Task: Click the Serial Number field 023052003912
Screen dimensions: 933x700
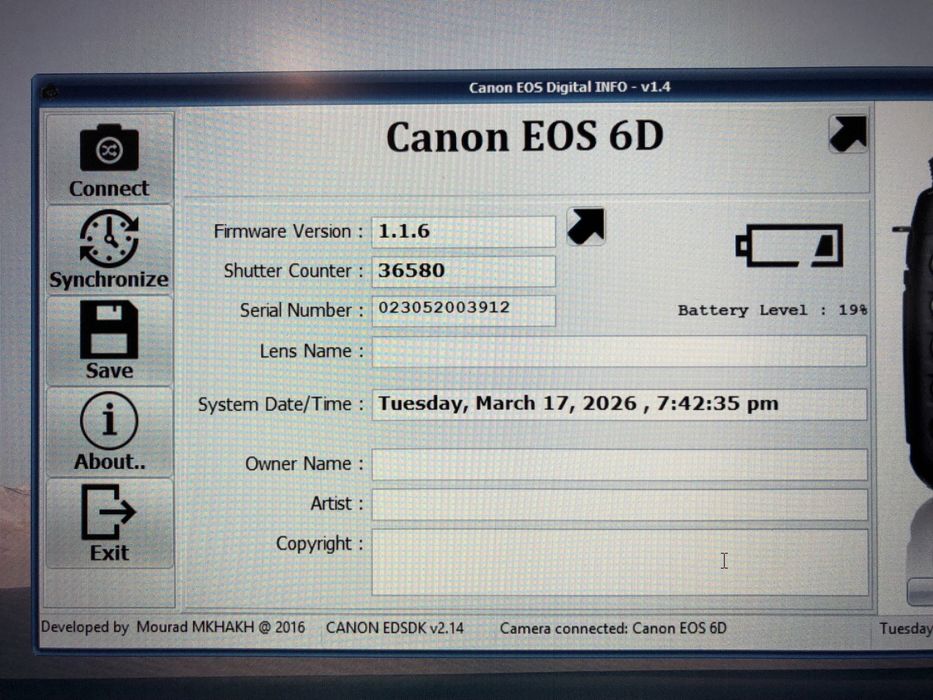Action: [464, 310]
